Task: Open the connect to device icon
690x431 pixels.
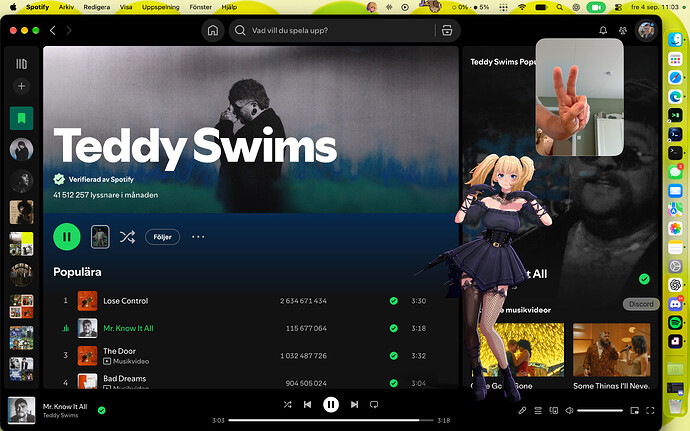Action: 554,410
